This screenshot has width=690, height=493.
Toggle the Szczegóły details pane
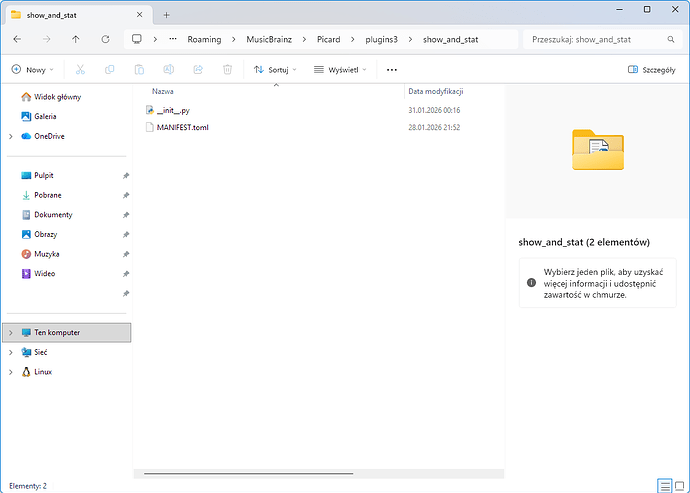653,70
